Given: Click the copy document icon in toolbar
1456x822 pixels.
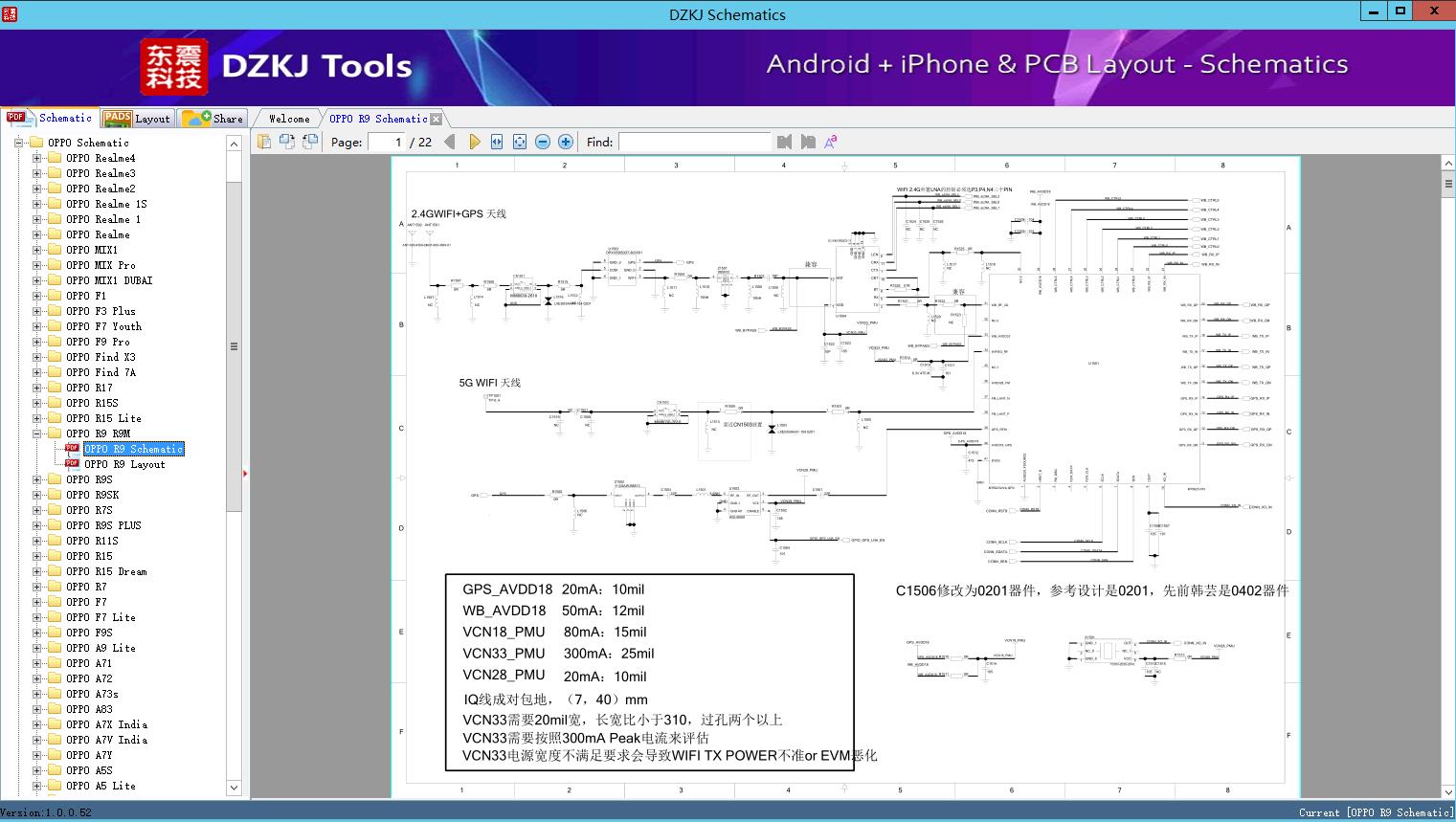Looking at the screenshot, I should pyautogui.click(x=264, y=142).
